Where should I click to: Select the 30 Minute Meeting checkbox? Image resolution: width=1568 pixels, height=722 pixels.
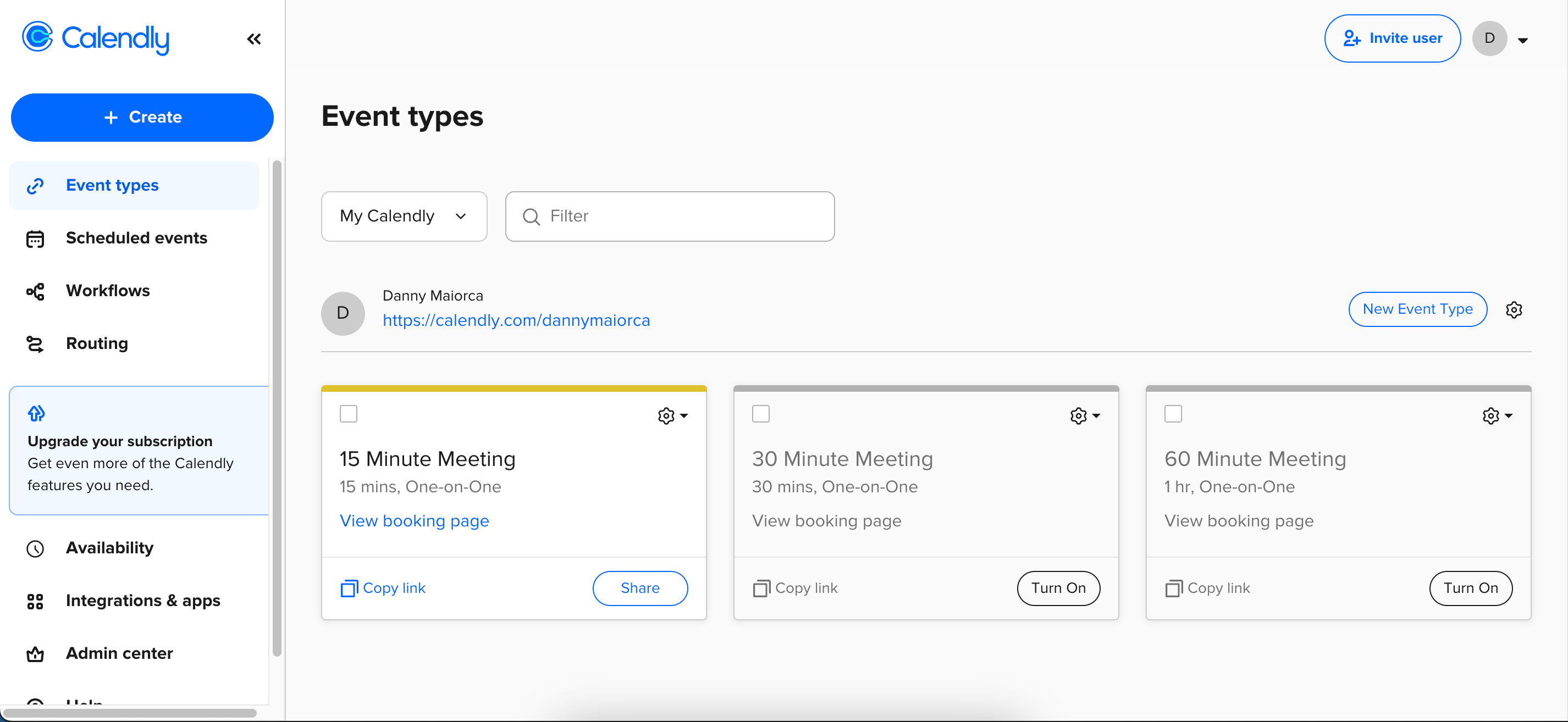pos(760,414)
